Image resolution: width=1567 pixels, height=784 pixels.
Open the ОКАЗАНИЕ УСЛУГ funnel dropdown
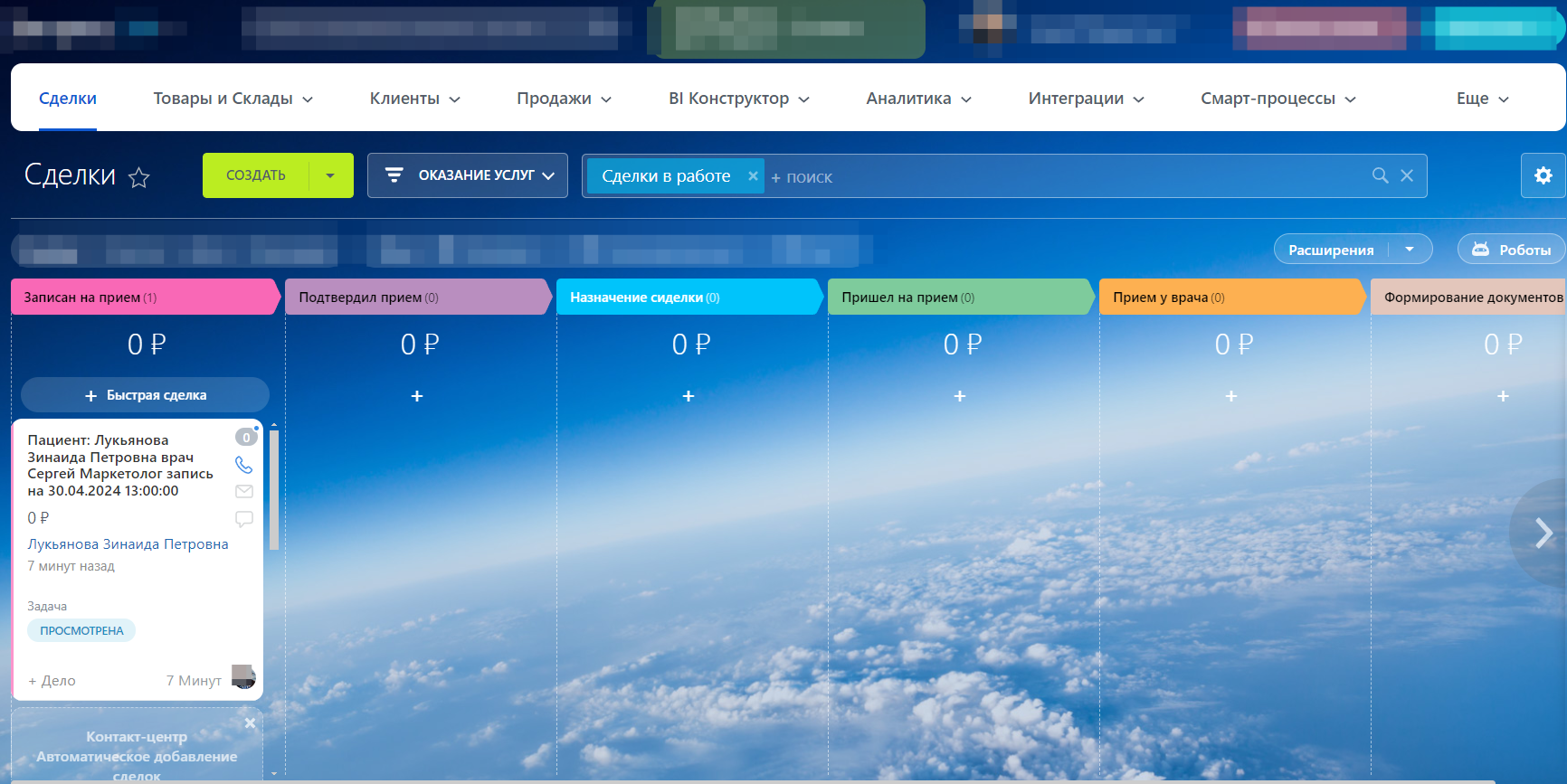pos(468,175)
